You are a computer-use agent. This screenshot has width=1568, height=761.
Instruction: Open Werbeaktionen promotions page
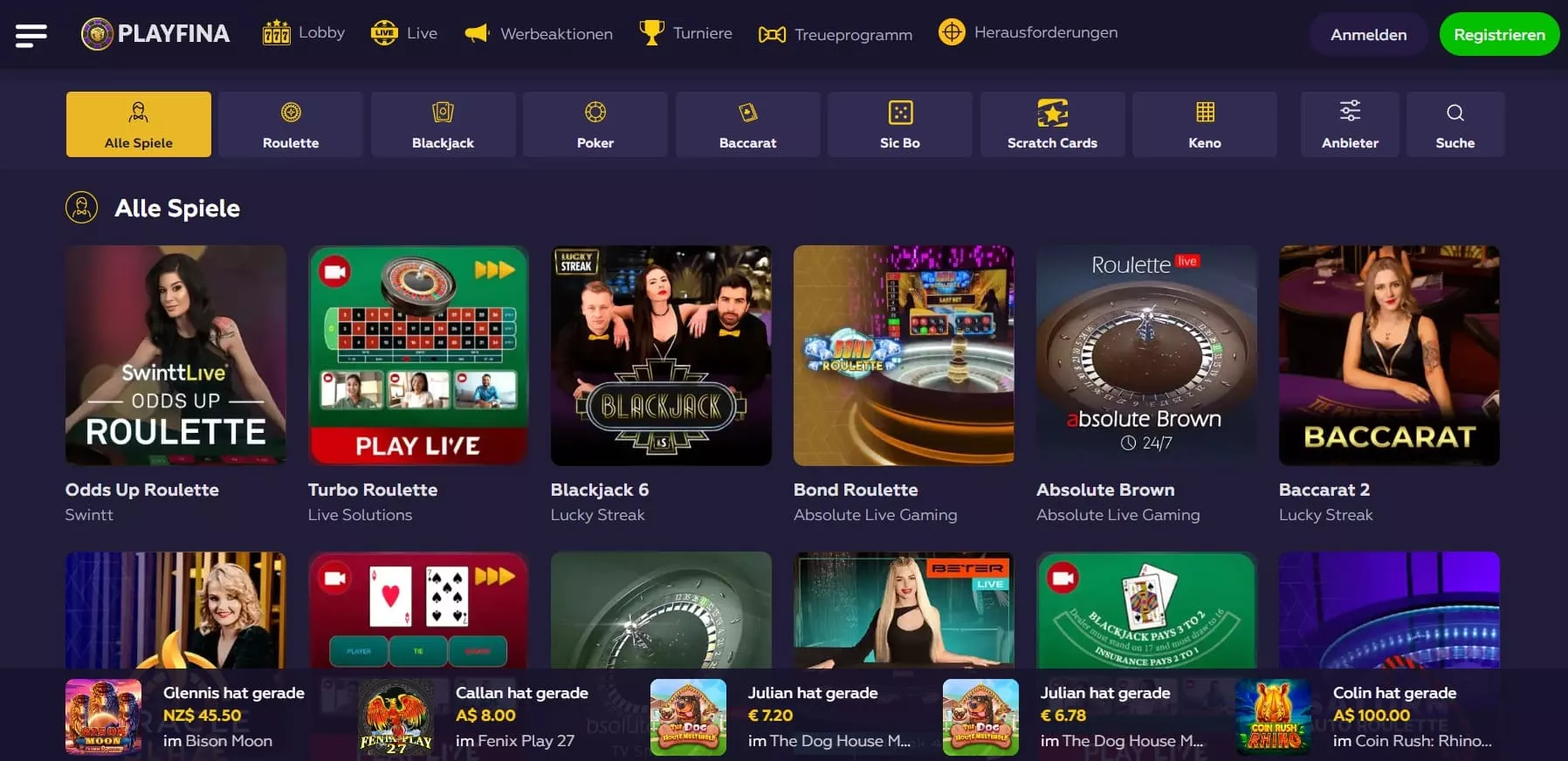(x=539, y=33)
